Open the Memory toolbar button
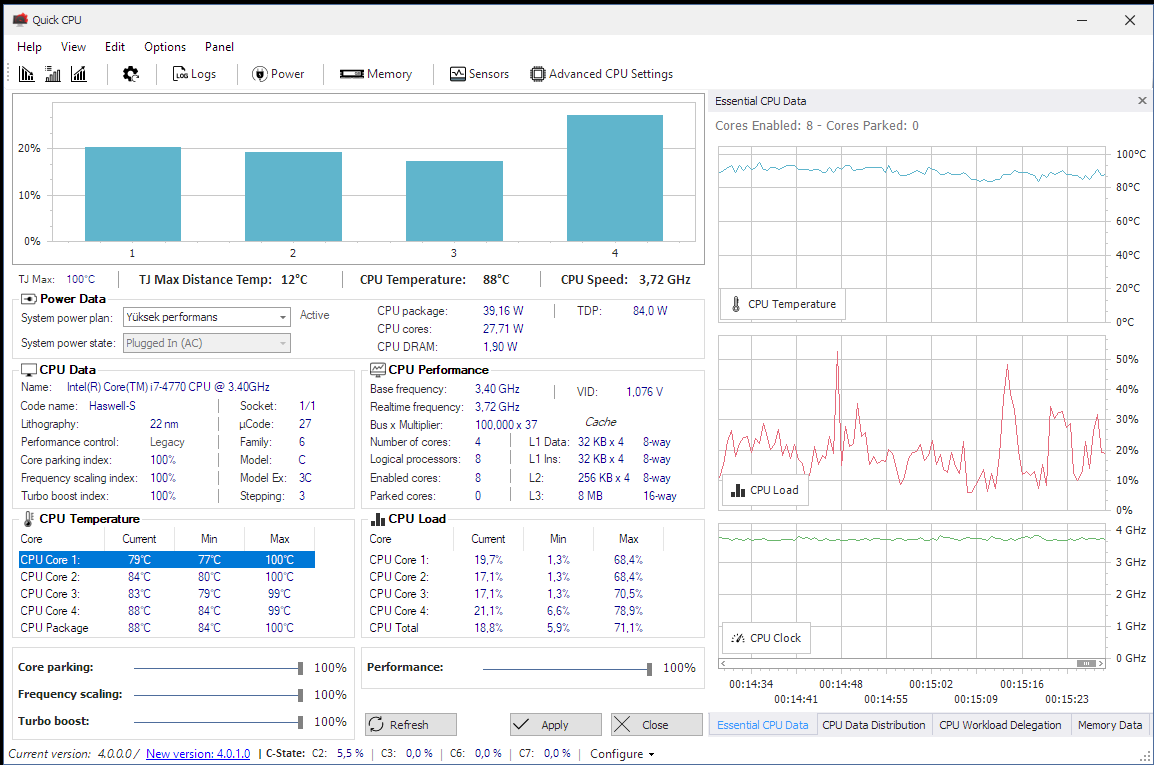 [x=376, y=74]
